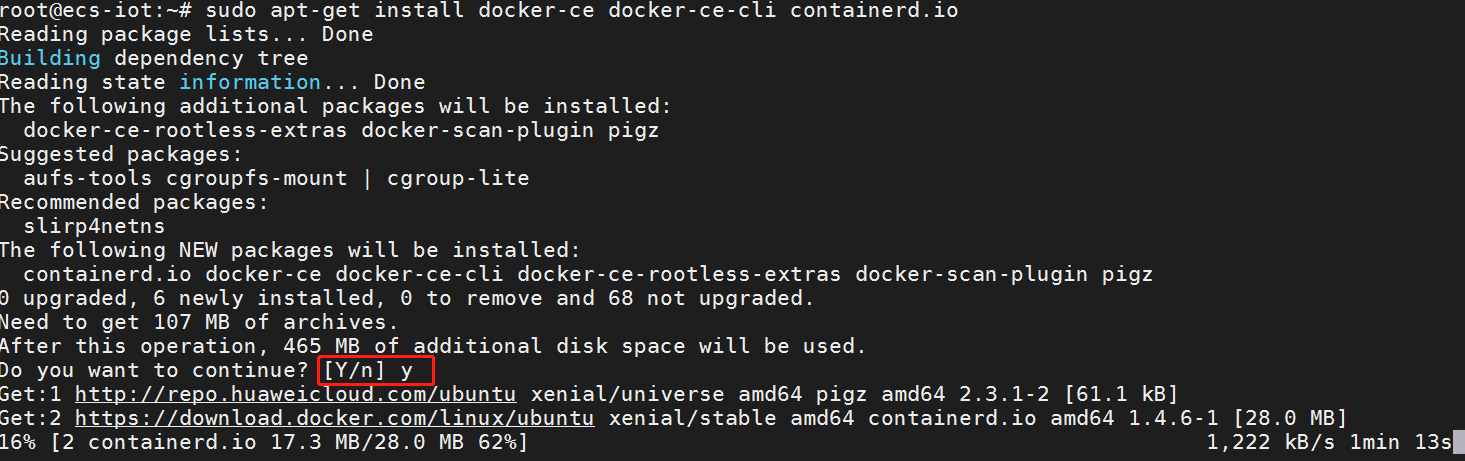Open the download.docker.com/linux/ubuntu link

tap(334, 418)
